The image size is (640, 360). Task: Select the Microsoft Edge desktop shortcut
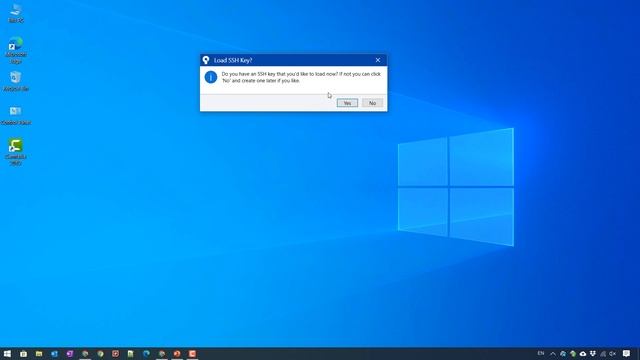pos(16,50)
